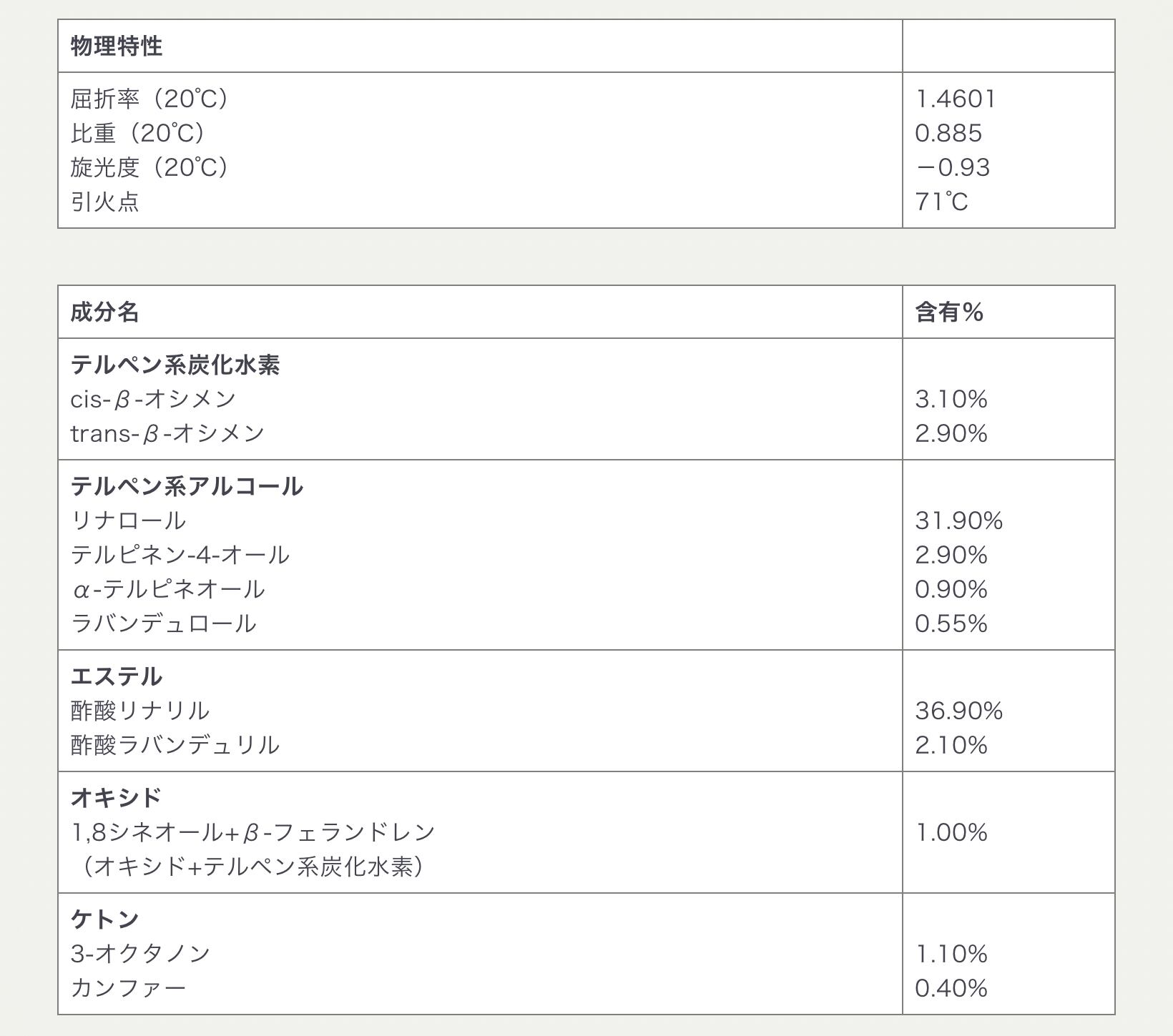
Task: Click the テルペン系アルコール group heading
Action: tap(187, 487)
